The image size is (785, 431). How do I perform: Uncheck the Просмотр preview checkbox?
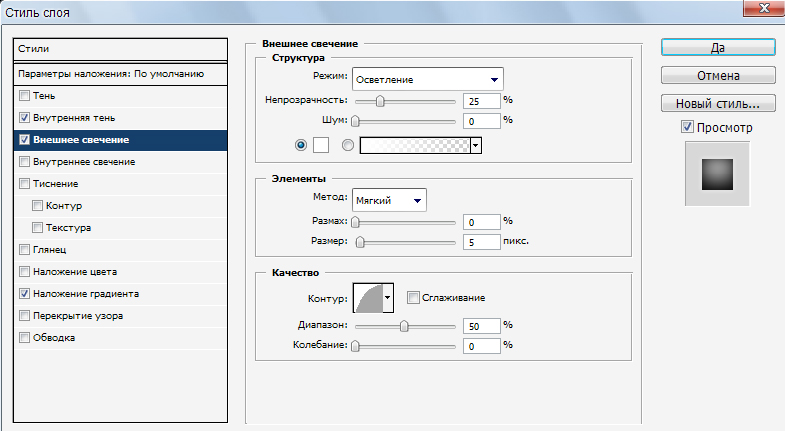686,127
